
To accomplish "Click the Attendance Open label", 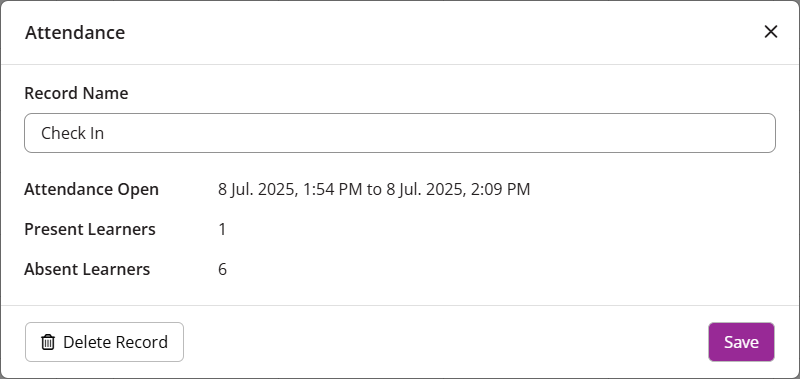I will pyautogui.click(x=91, y=189).
